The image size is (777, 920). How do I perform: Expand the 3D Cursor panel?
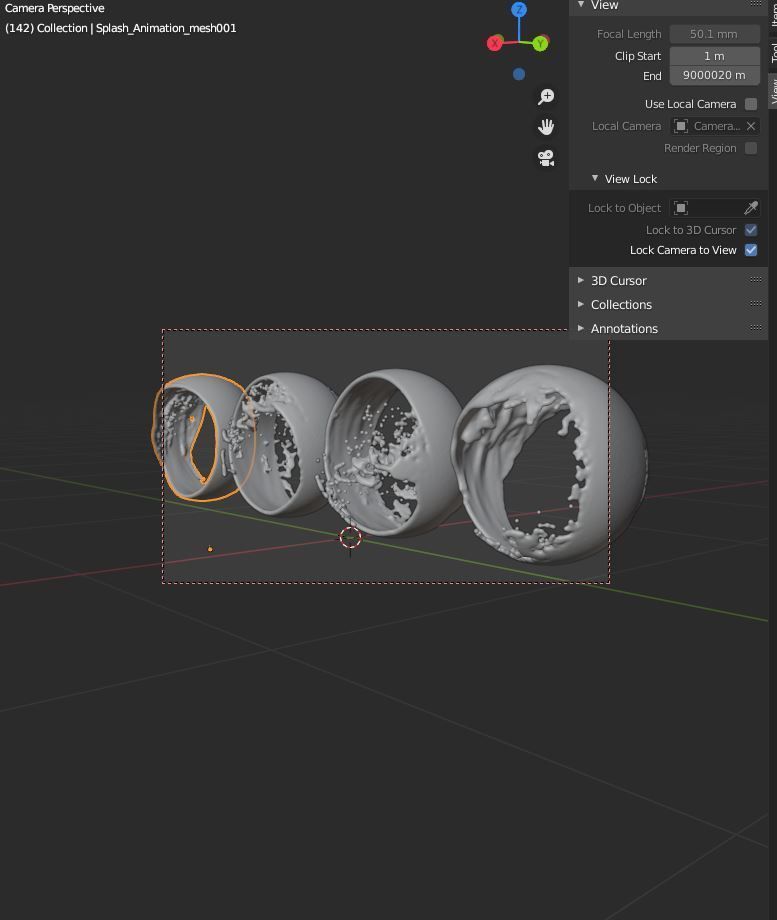(x=581, y=280)
